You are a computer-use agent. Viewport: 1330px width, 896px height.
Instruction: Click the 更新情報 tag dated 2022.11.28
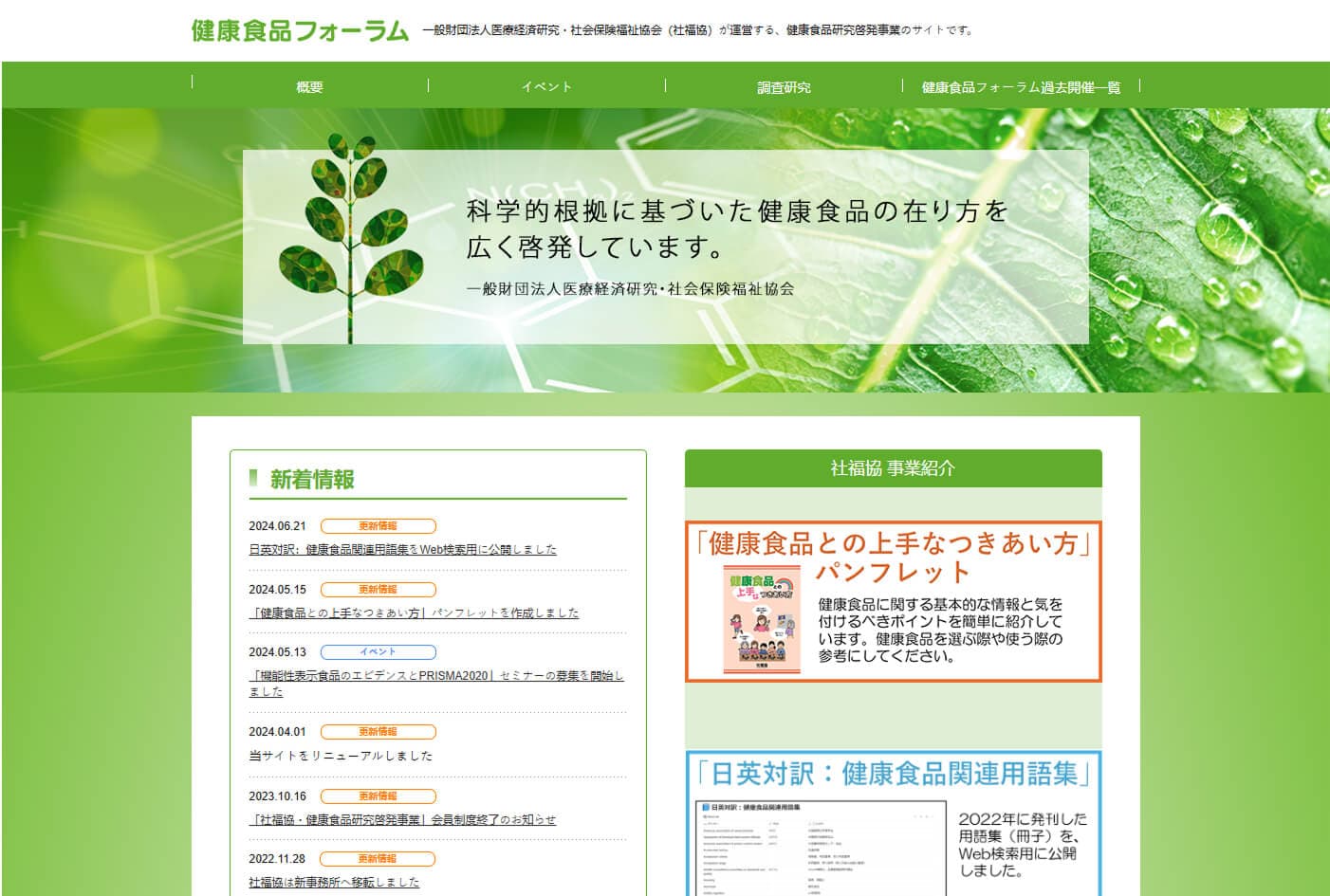pos(378,859)
